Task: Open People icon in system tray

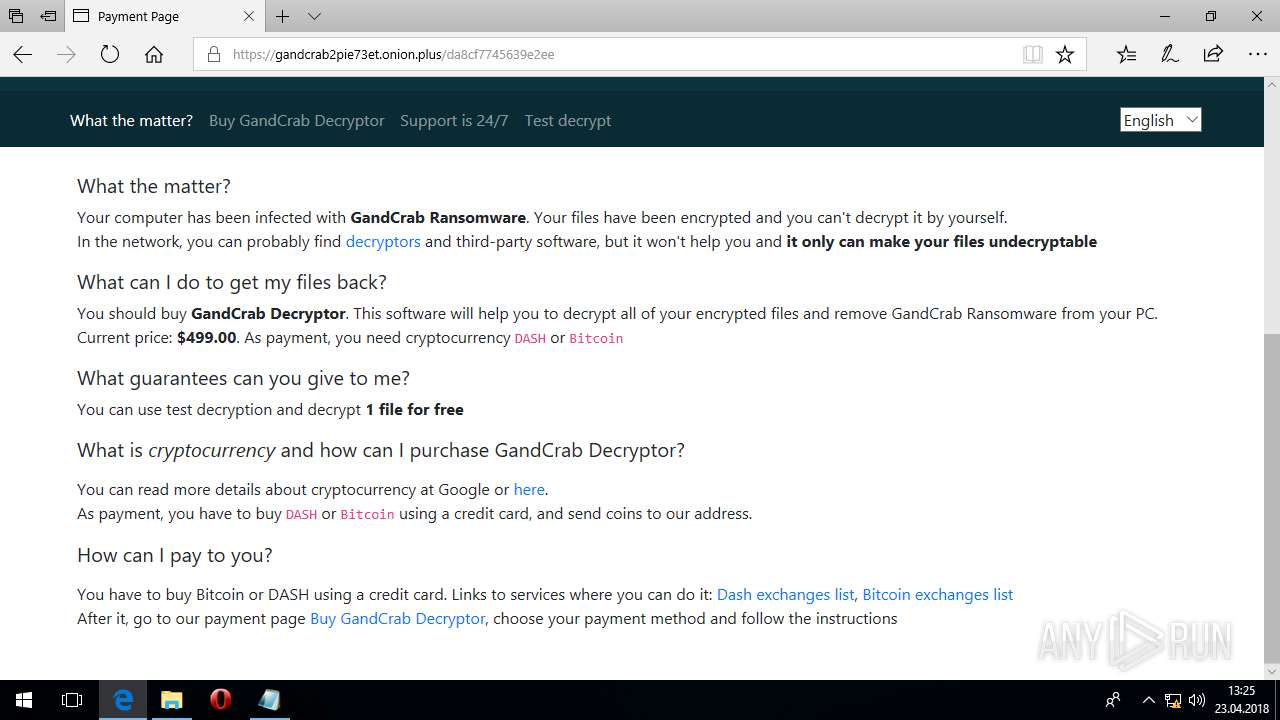Action: [1113, 700]
